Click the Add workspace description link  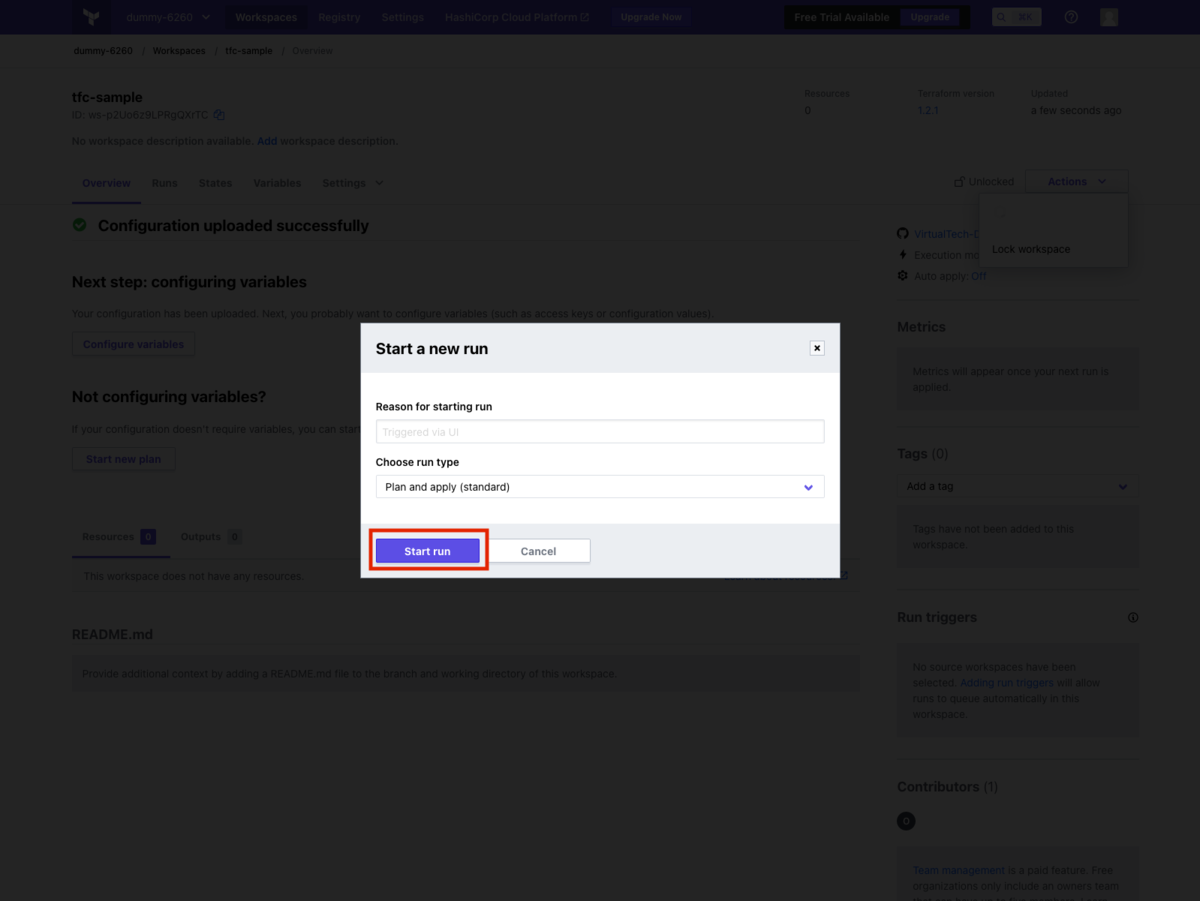(267, 141)
